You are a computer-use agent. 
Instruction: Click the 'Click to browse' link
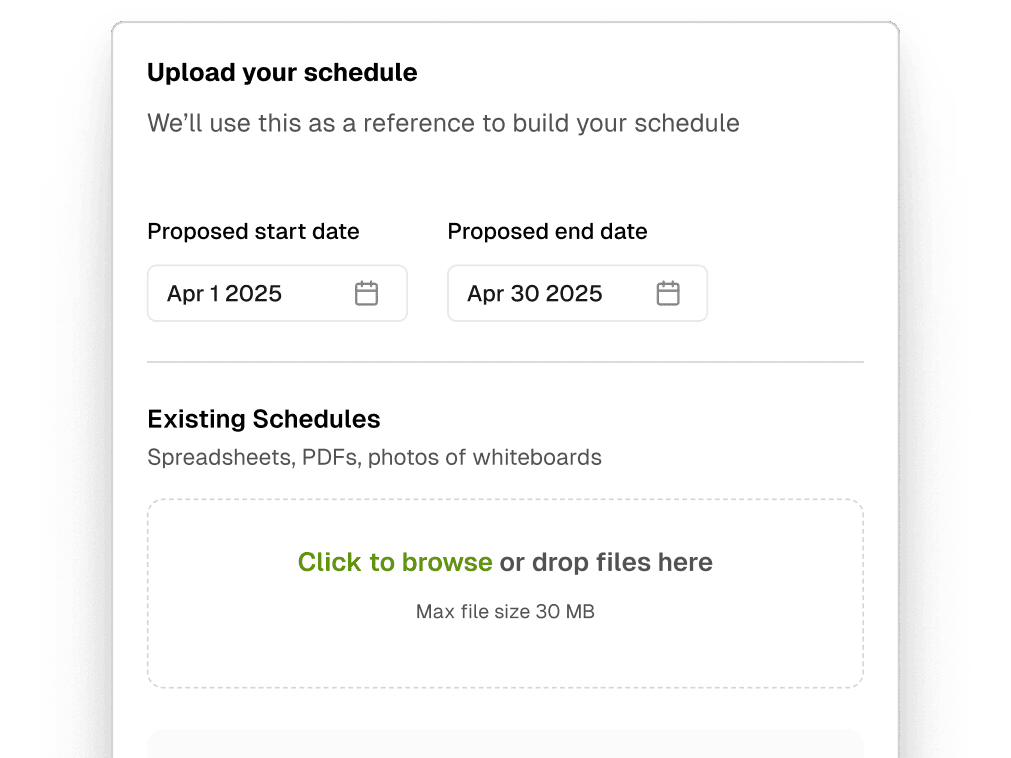(x=395, y=562)
